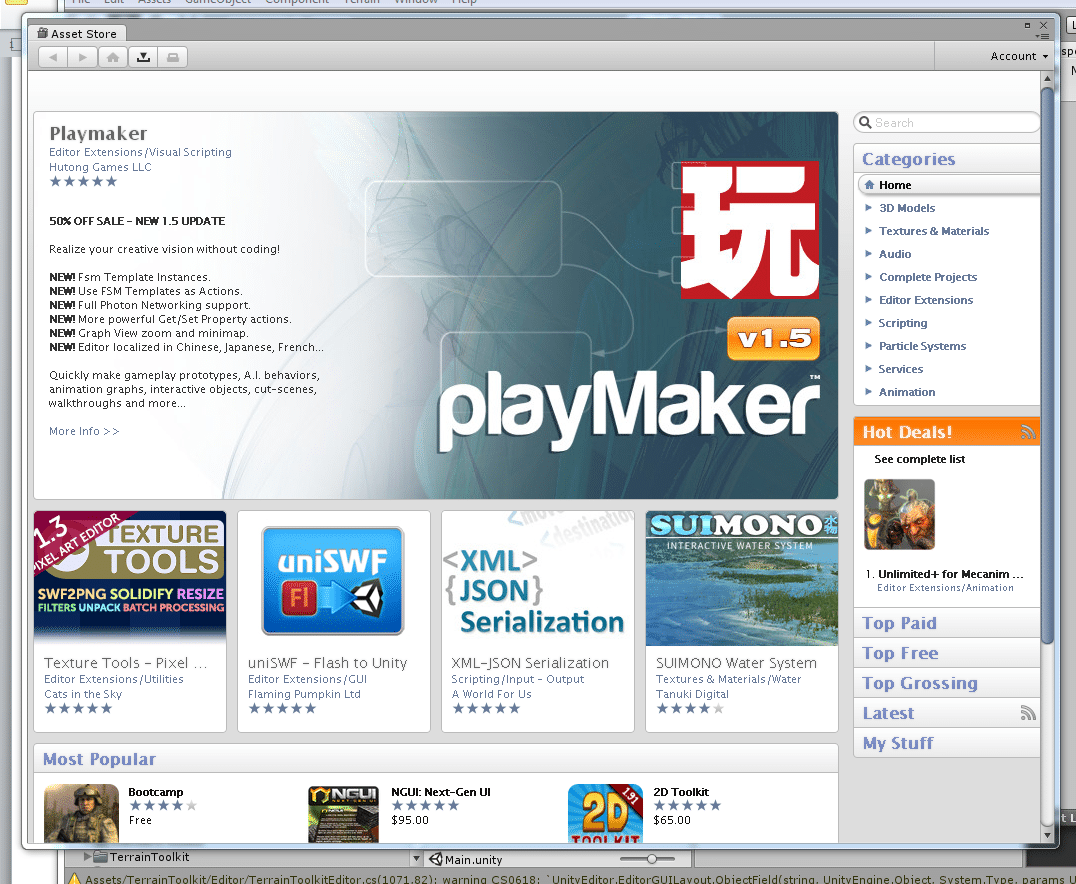Screen dimensions: 1076x884
Task: Open Unlimited+ for Mecanim hot deal
Action: coord(950,574)
